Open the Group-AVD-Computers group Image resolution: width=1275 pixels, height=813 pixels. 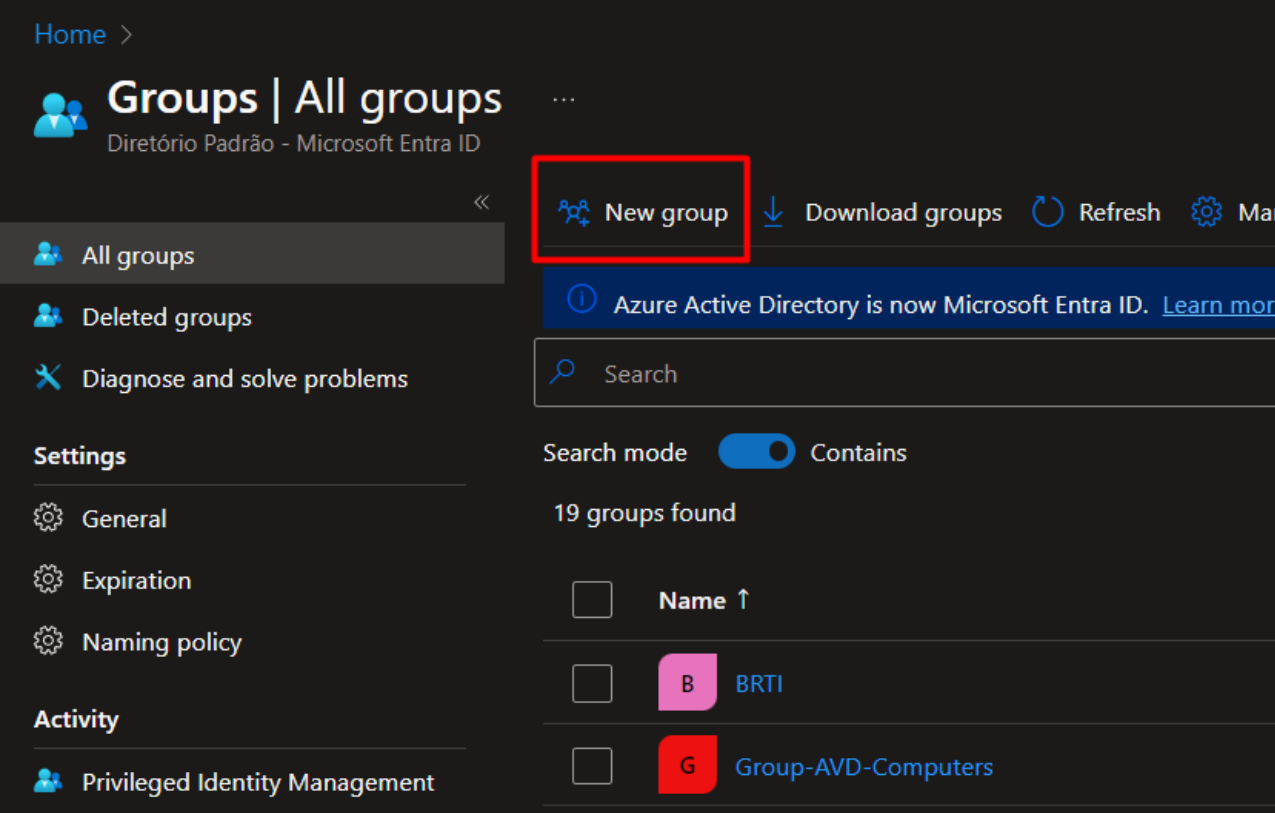click(864, 767)
